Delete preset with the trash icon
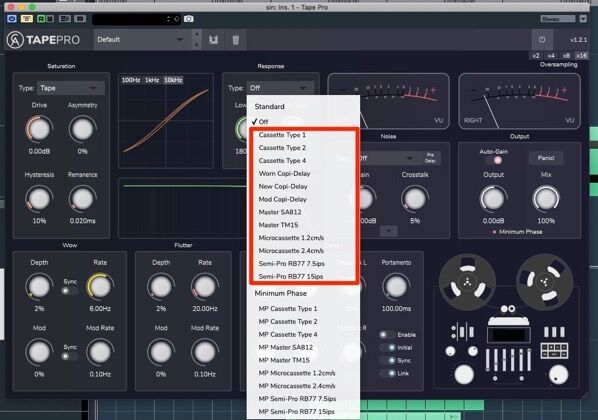Image resolution: width=598 pixels, height=420 pixels. pos(236,40)
